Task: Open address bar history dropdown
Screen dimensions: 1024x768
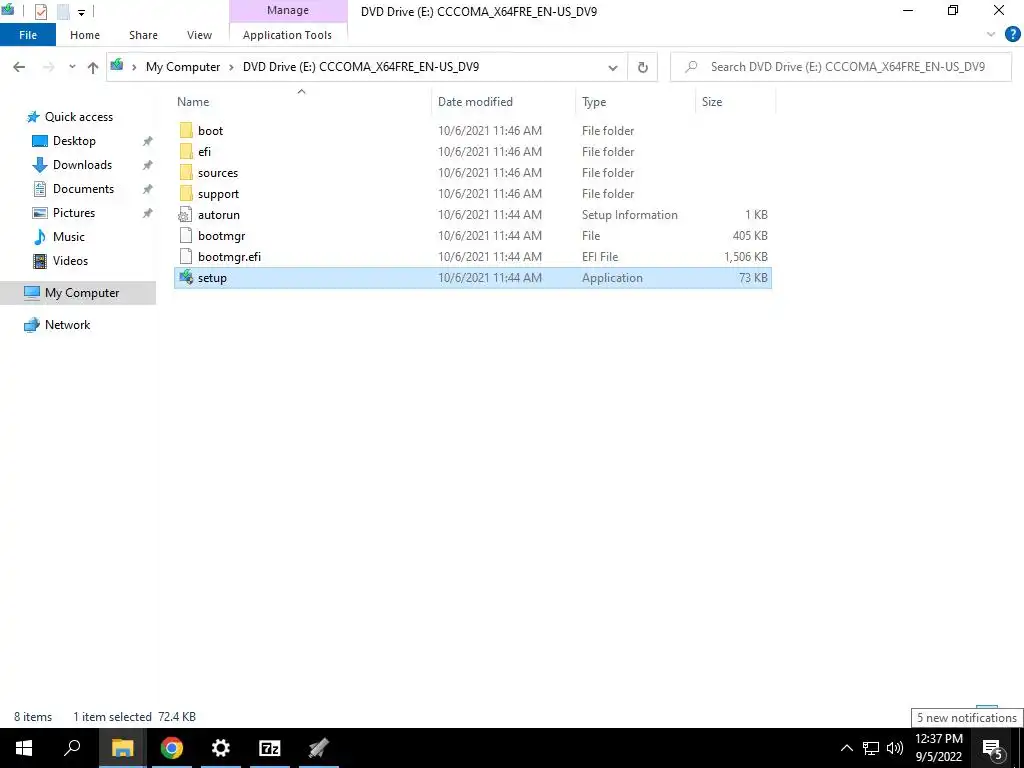Action: pos(613,67)
